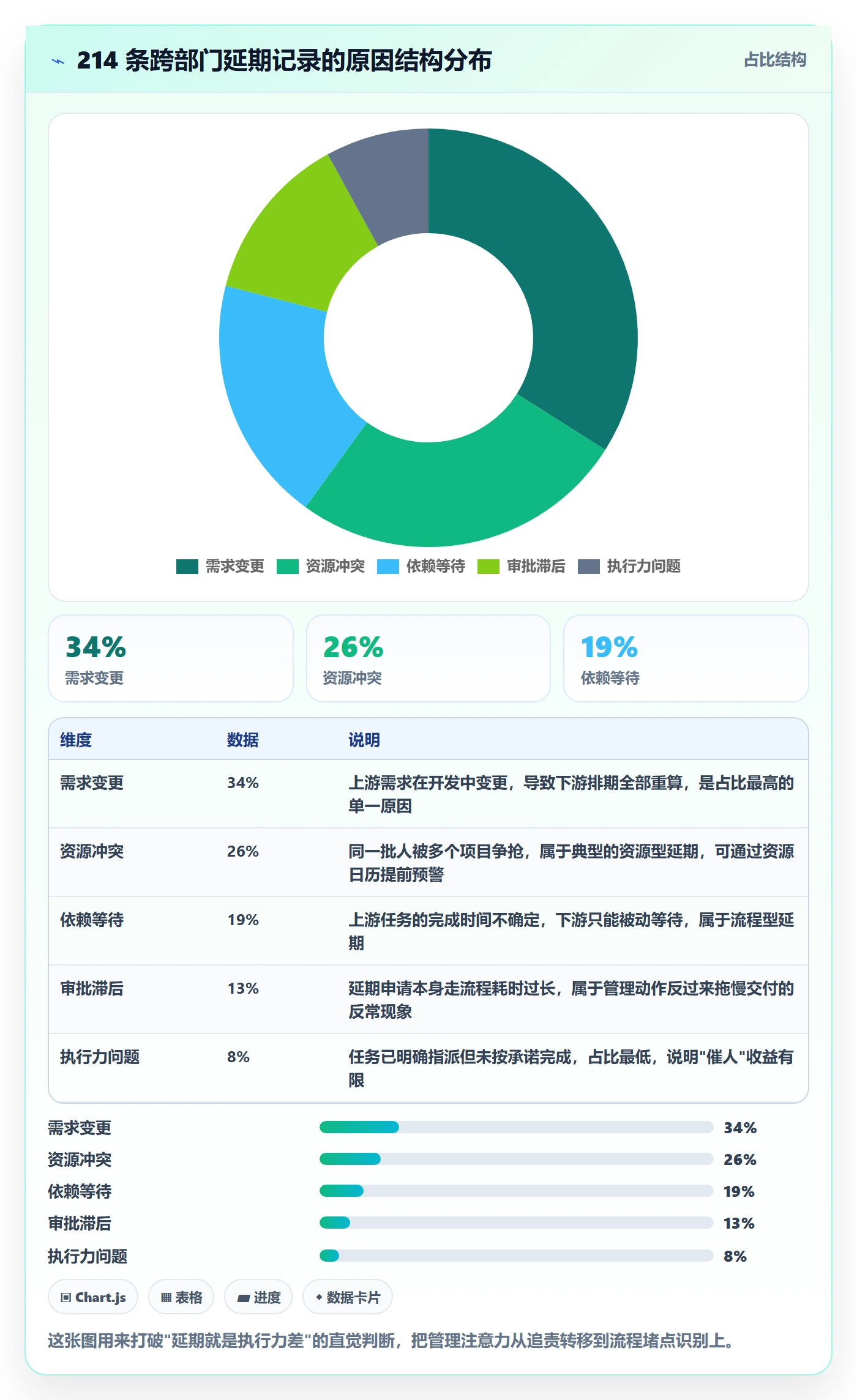
Task: Click the 需求变更 34% progress bar
Action: pos(516,1127)
